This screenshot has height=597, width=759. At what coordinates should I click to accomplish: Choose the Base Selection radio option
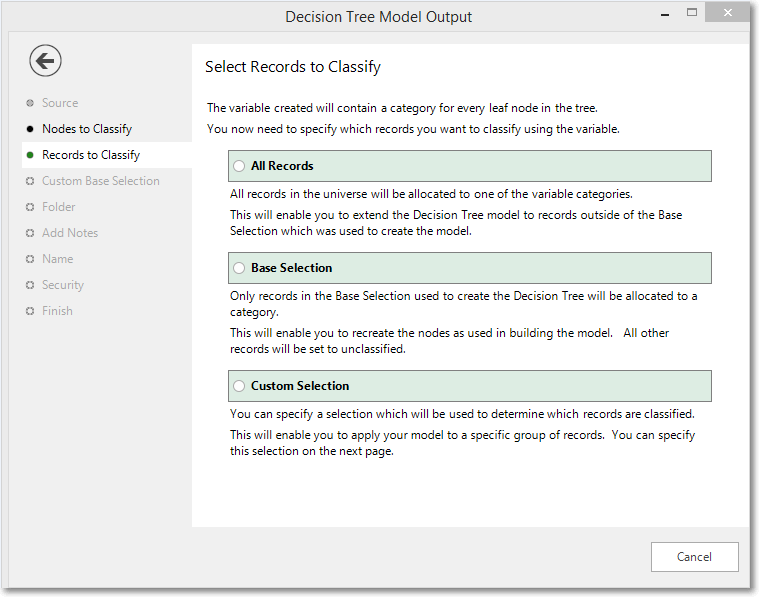click(x=239, y=268)
